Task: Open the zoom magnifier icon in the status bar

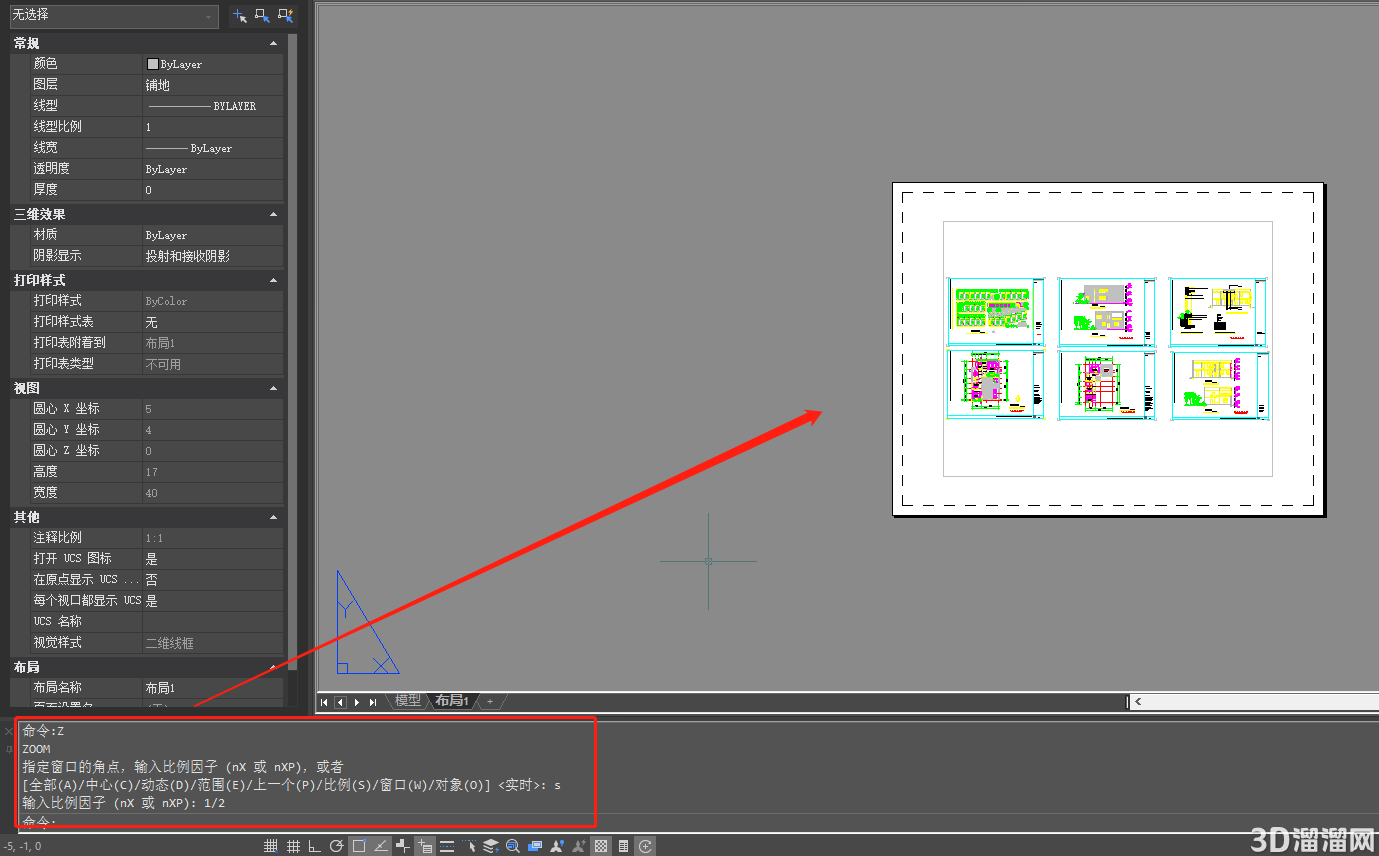Action: 512,846
